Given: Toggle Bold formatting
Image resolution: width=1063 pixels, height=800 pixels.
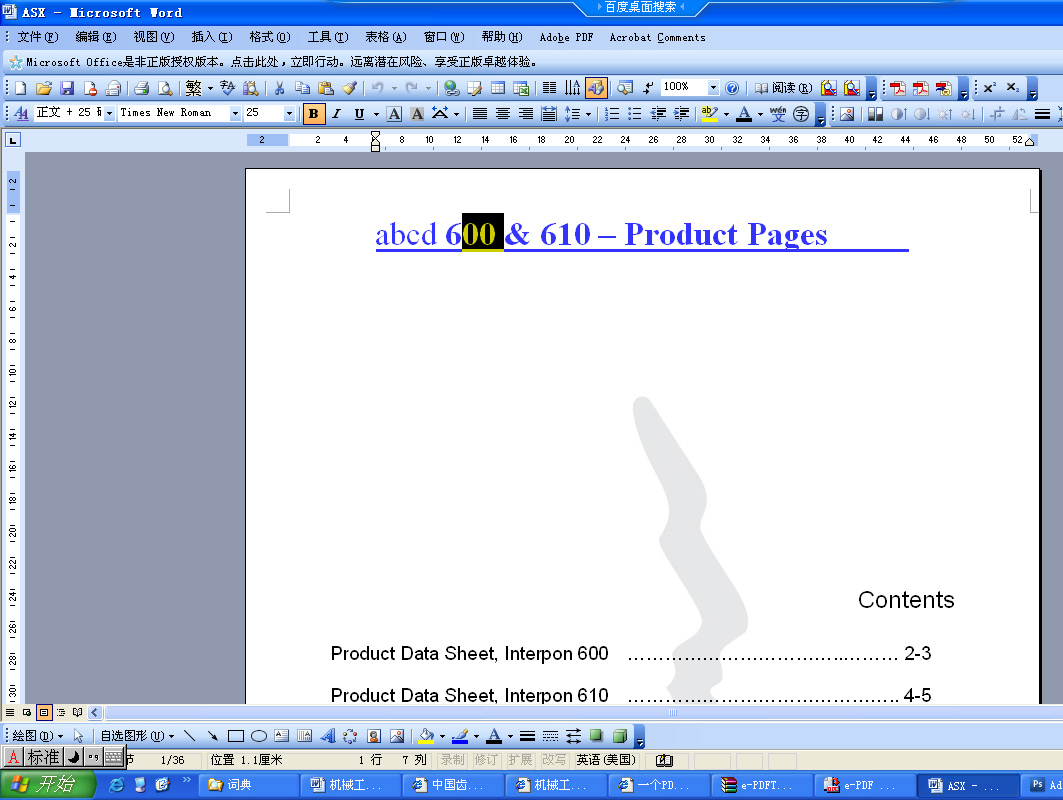Looking at the screenshot, I should pos(313,114).
